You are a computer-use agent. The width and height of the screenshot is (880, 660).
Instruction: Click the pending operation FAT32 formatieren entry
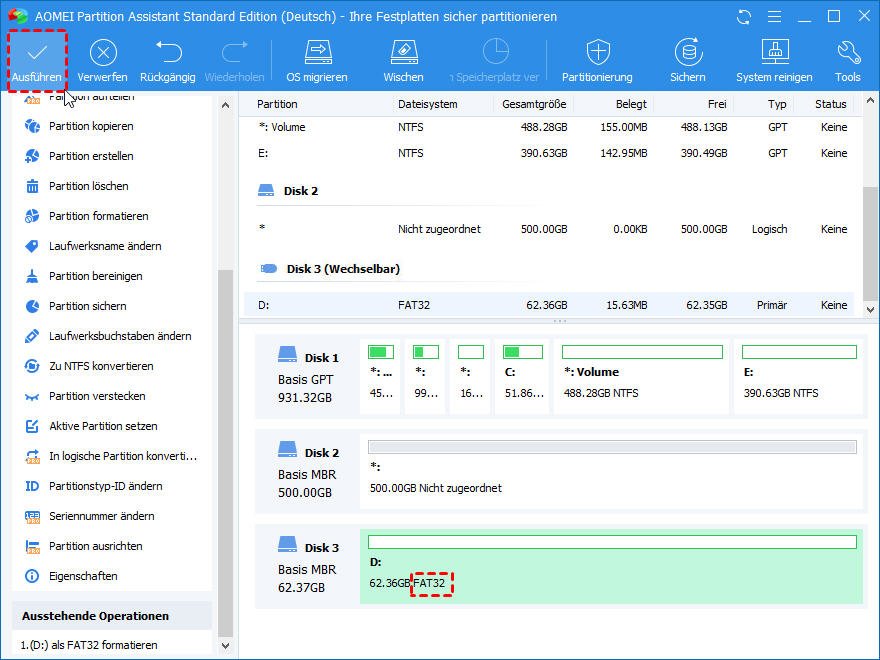[88, 645]
